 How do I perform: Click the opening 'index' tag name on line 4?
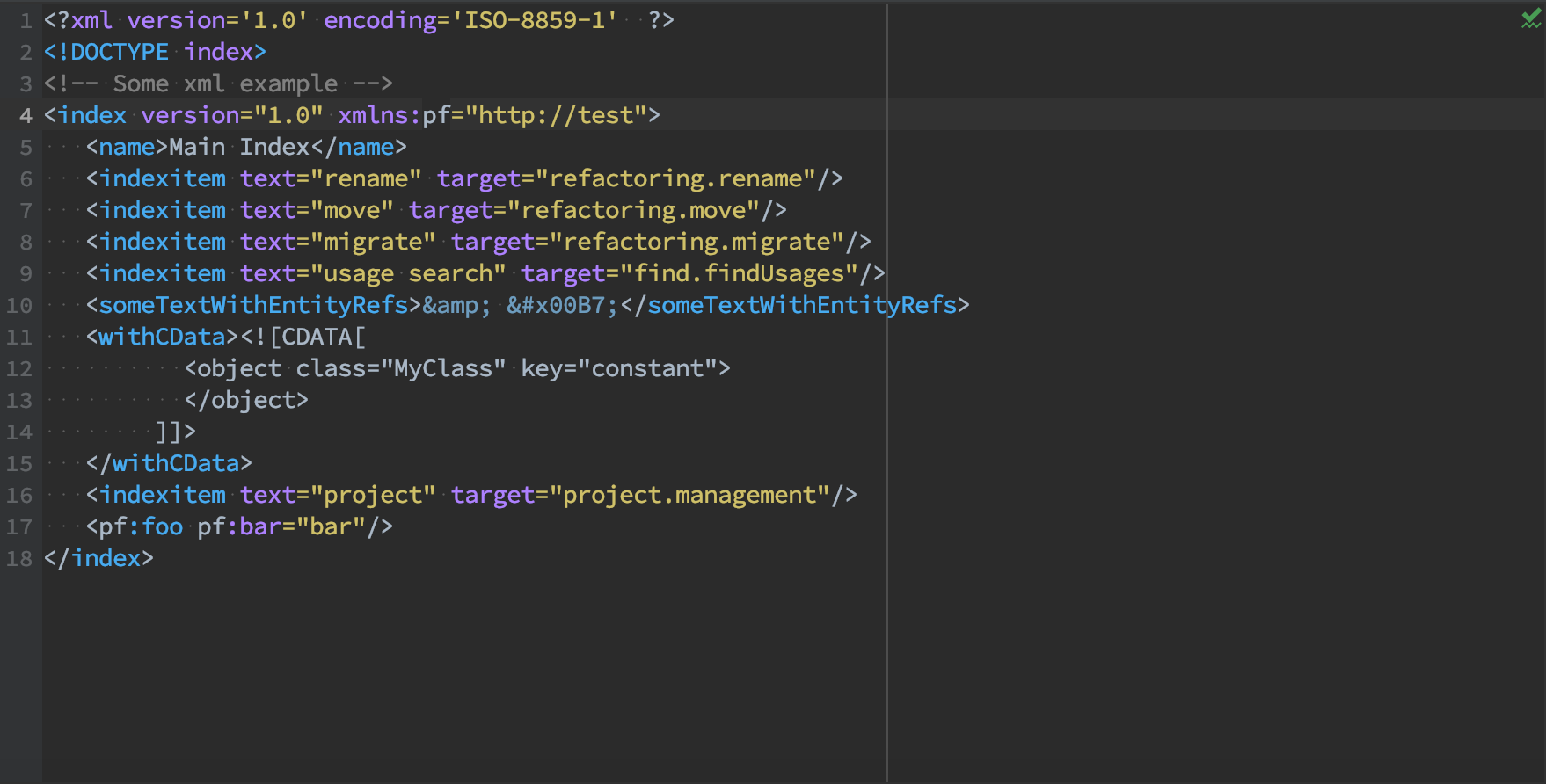pos(91,115)
